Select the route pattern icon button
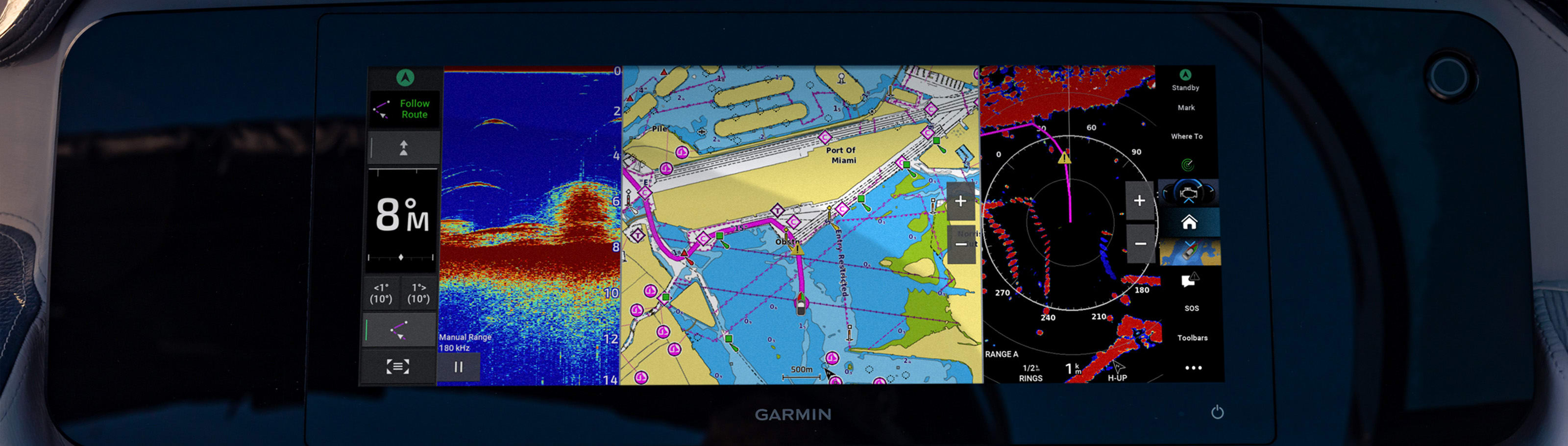Image resolution: width=1568 pixels, height=446 pixels. tap(399, 330)
